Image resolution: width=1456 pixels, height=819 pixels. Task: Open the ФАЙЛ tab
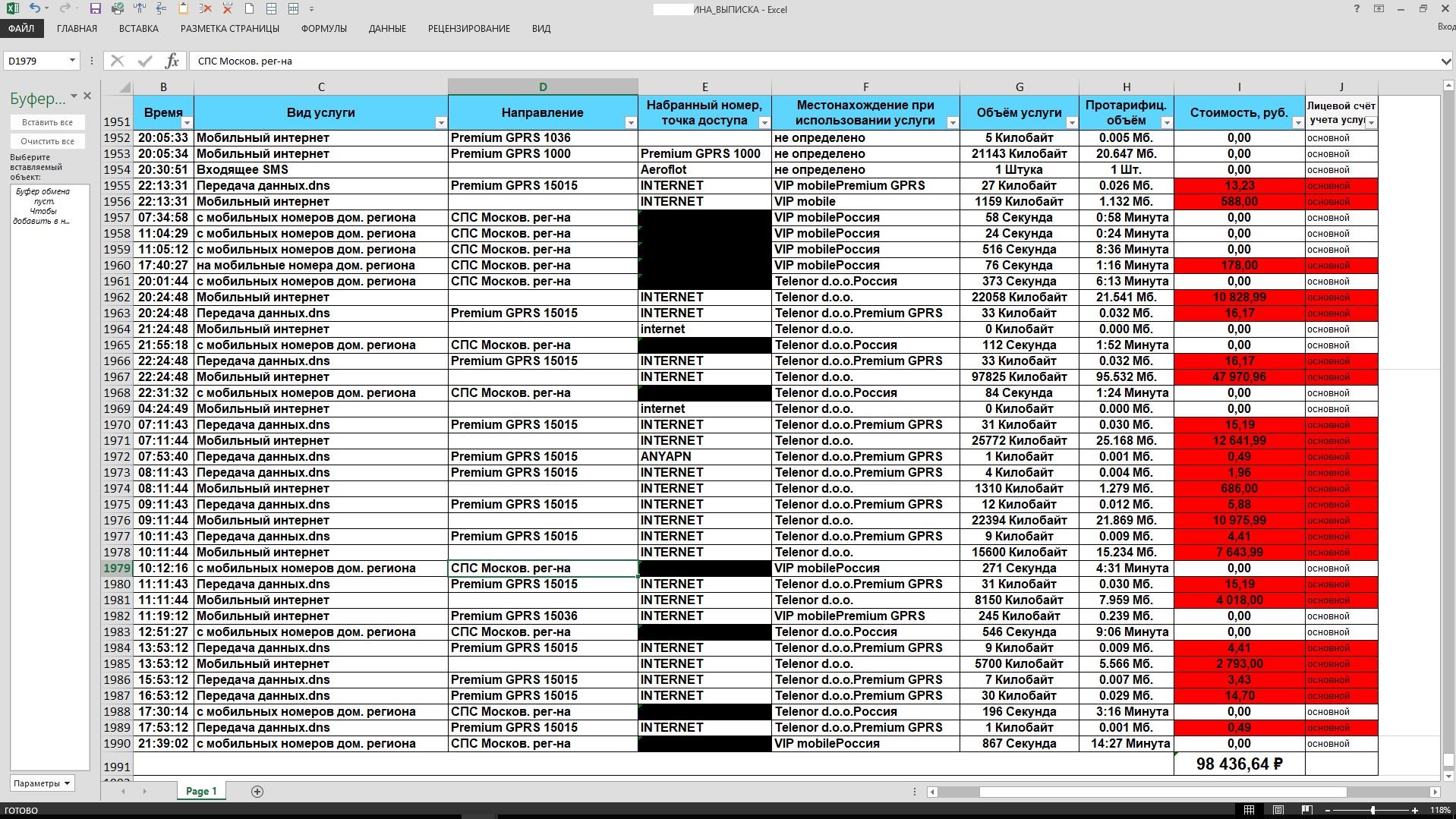(21, 29)
